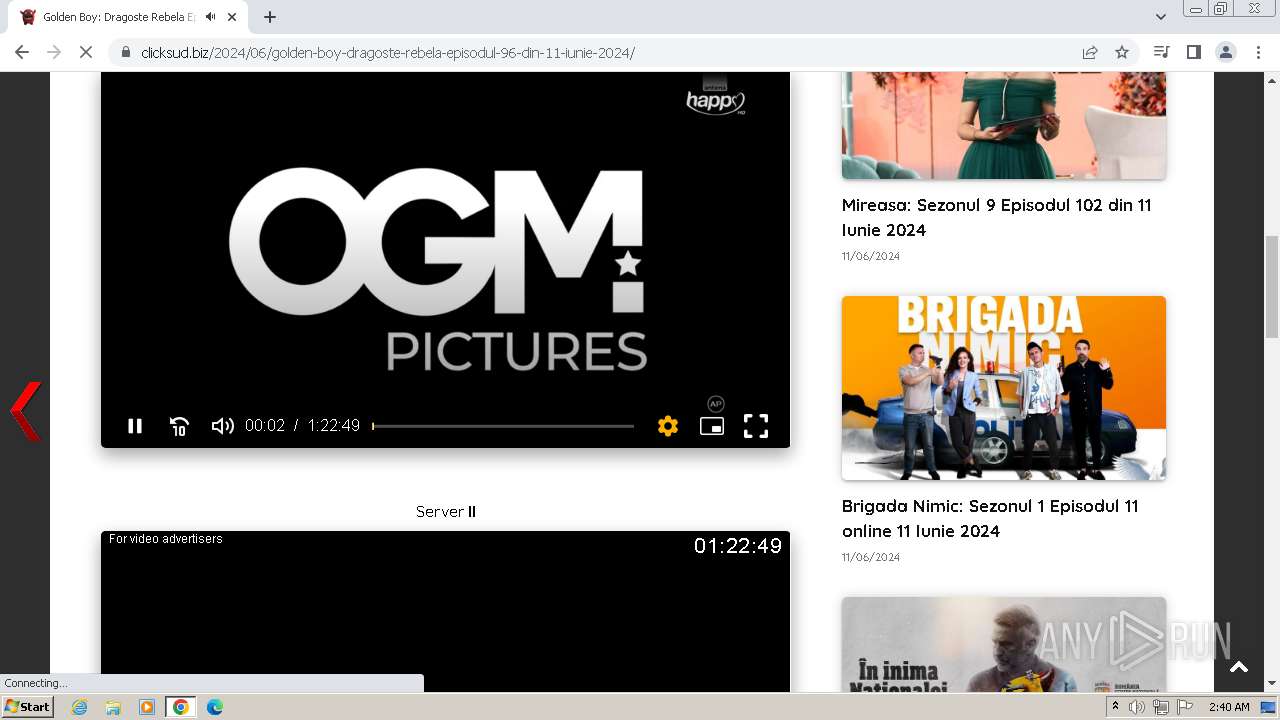The width and height of the screenshot is (1280, 720).
Task: Click Mireasa date 11/06/2024
Action: 871,256
